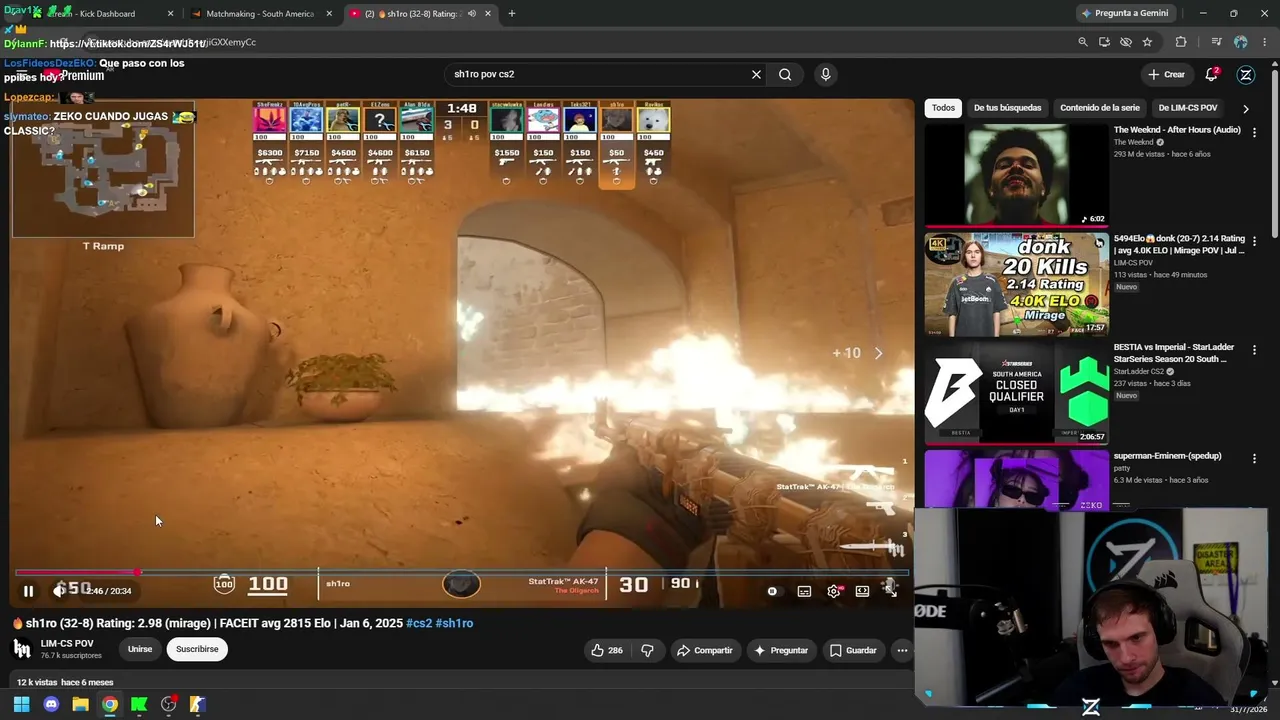Screen dimensions: 1280x720
Task: Select the Todos filter chip
Action: pyautogui.click(x=943, y=108)
